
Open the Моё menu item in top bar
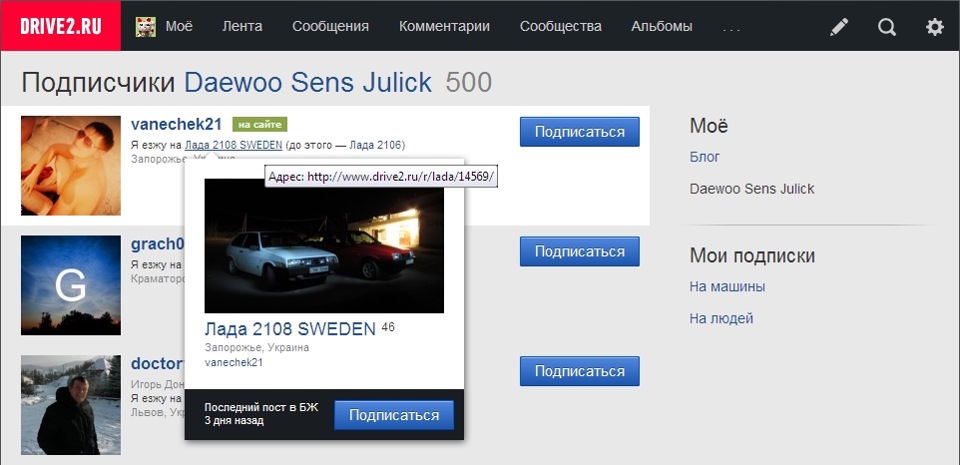[179, 26]
